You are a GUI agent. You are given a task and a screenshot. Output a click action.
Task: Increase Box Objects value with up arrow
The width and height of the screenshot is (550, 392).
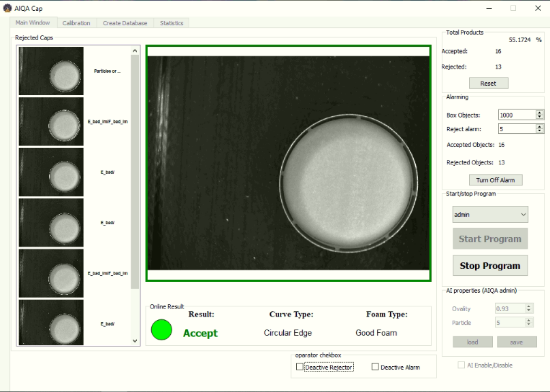pos(539,113)
